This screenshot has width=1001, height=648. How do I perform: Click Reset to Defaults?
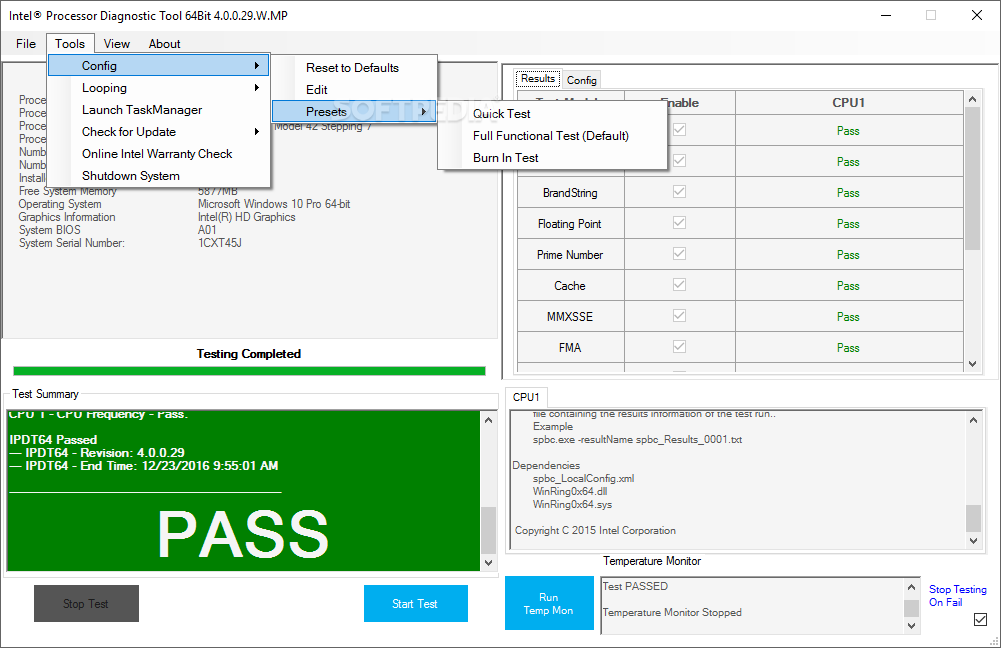pos(354,68)
